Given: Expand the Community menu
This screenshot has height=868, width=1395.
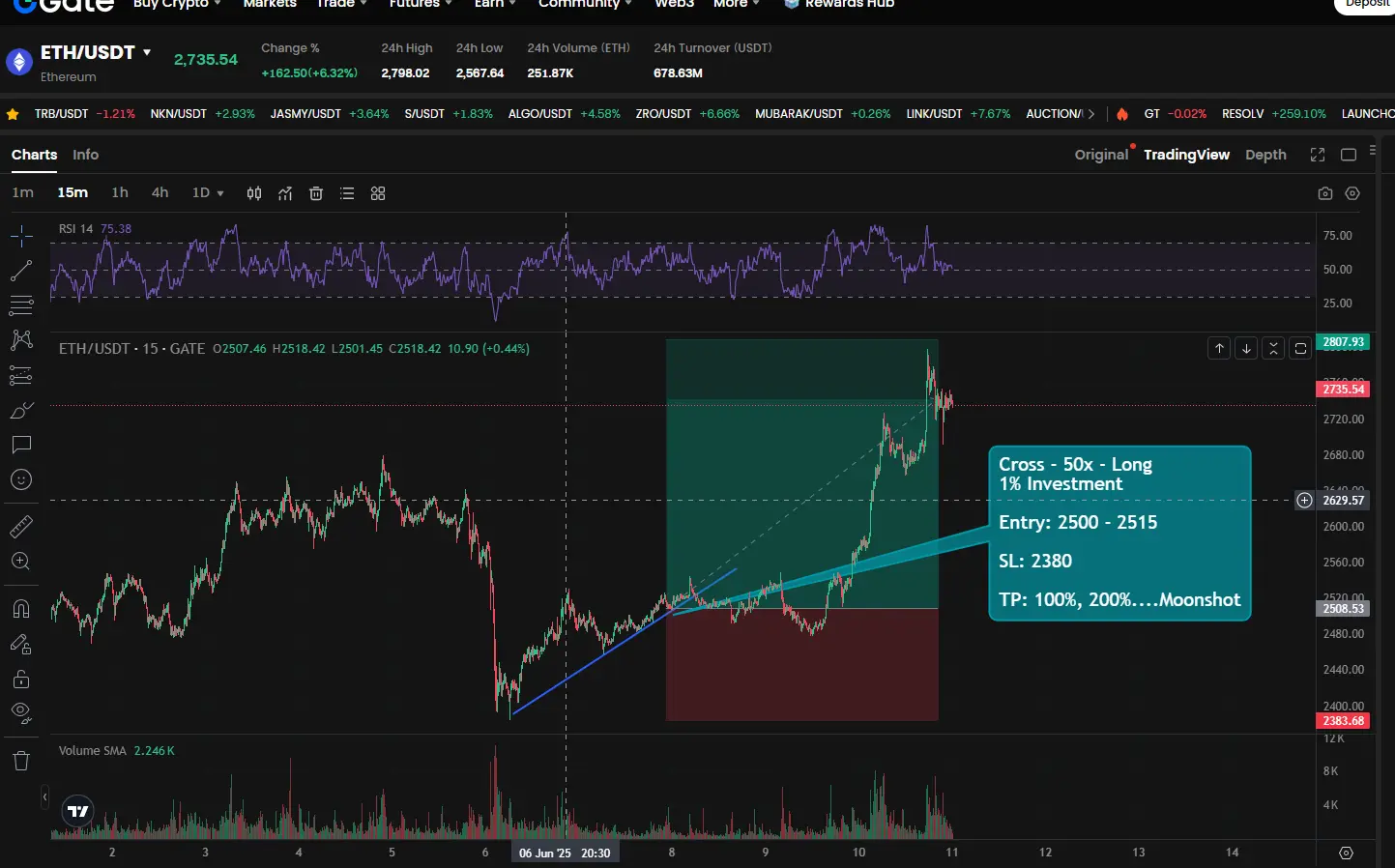Looking at the screenshot, I should point(585,4).
